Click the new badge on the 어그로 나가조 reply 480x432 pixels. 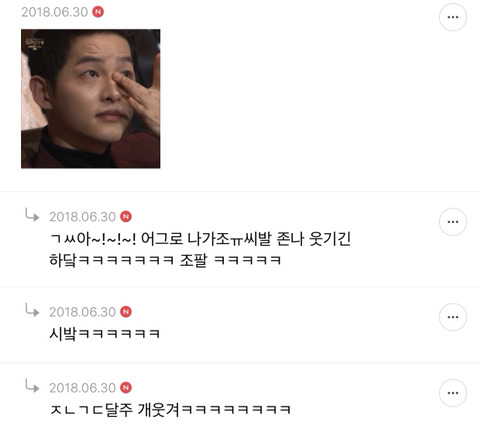tap(126, 217)
